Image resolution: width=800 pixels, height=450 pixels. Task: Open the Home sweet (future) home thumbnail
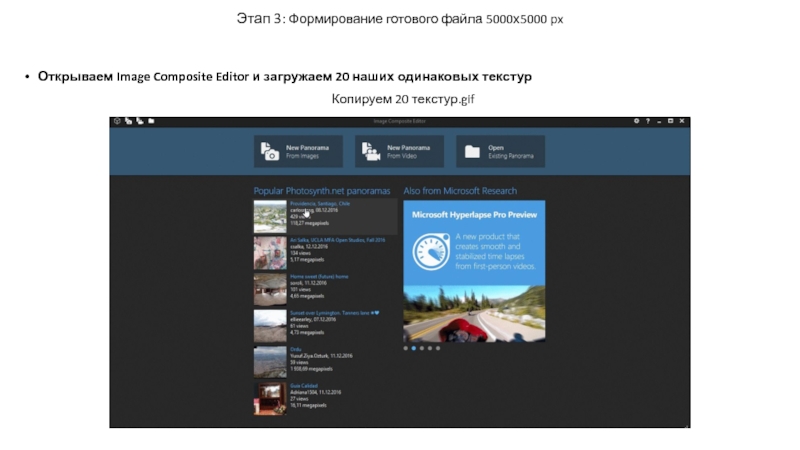pyautogui.click(x=270, y=289)
